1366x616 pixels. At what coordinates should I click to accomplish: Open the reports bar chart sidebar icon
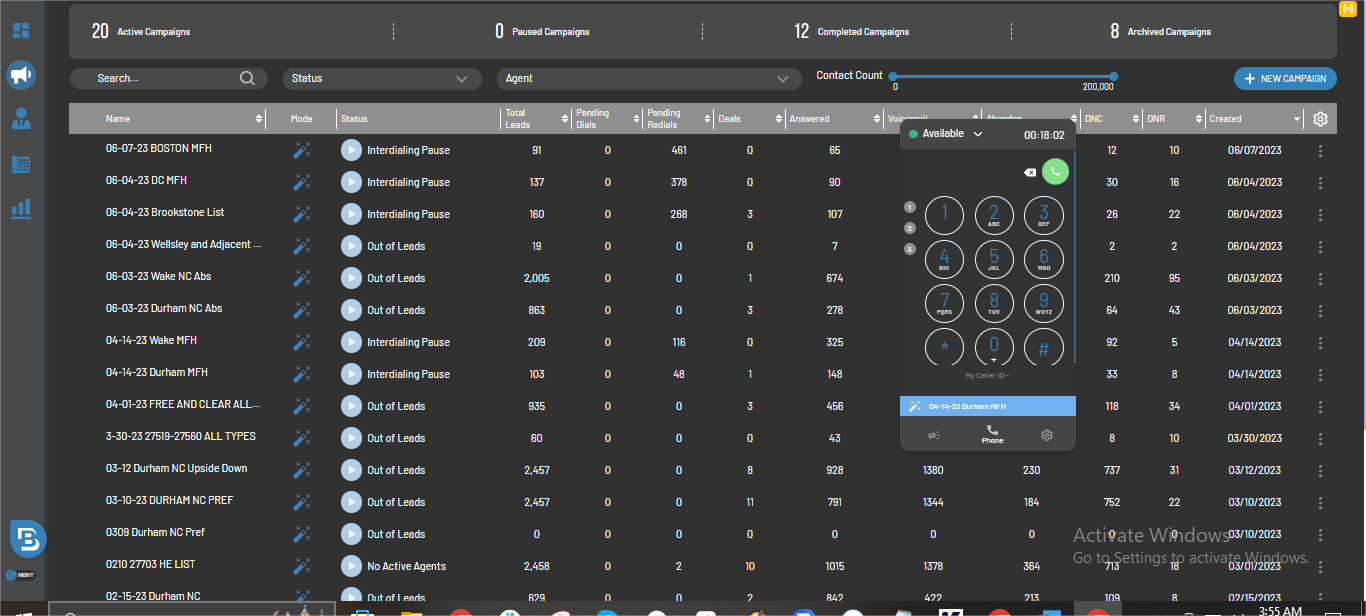pyautogui.click(x=21, y=208)
